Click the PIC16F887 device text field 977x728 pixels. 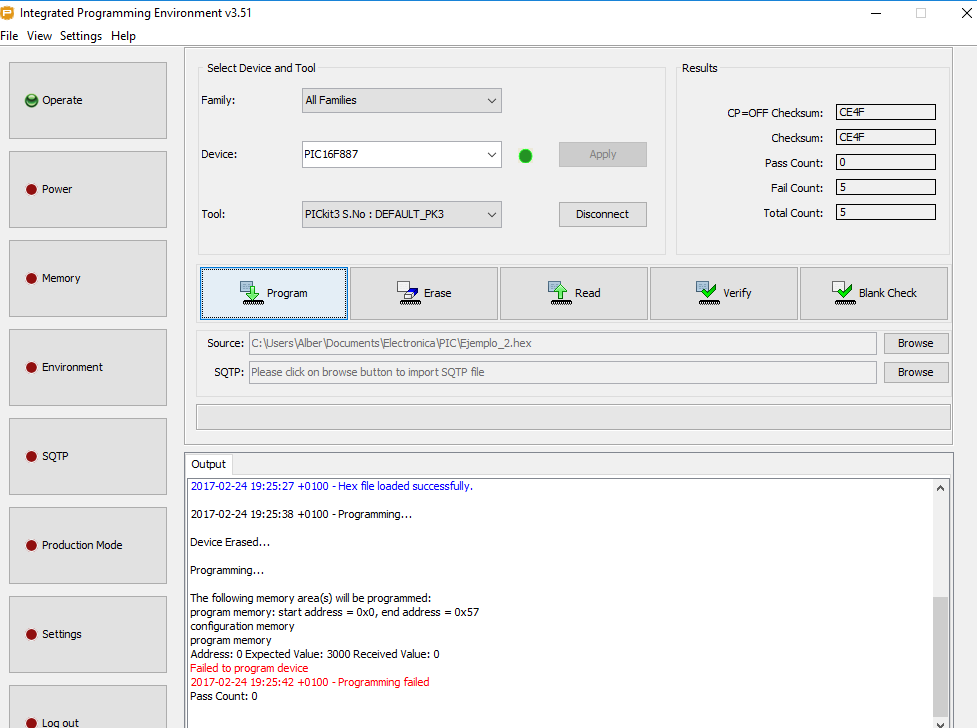[393, 155]
